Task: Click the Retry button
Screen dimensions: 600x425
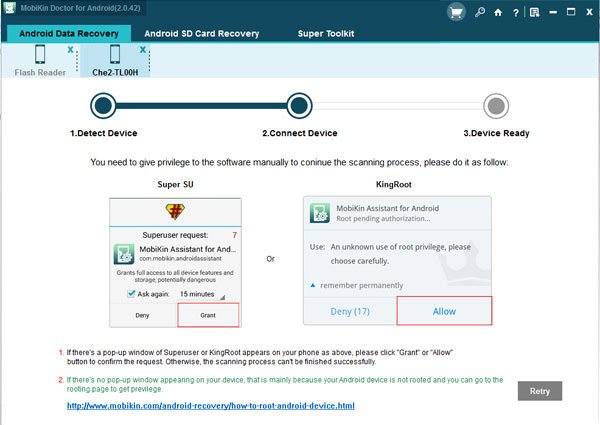Action: click(x=540, y=391)
